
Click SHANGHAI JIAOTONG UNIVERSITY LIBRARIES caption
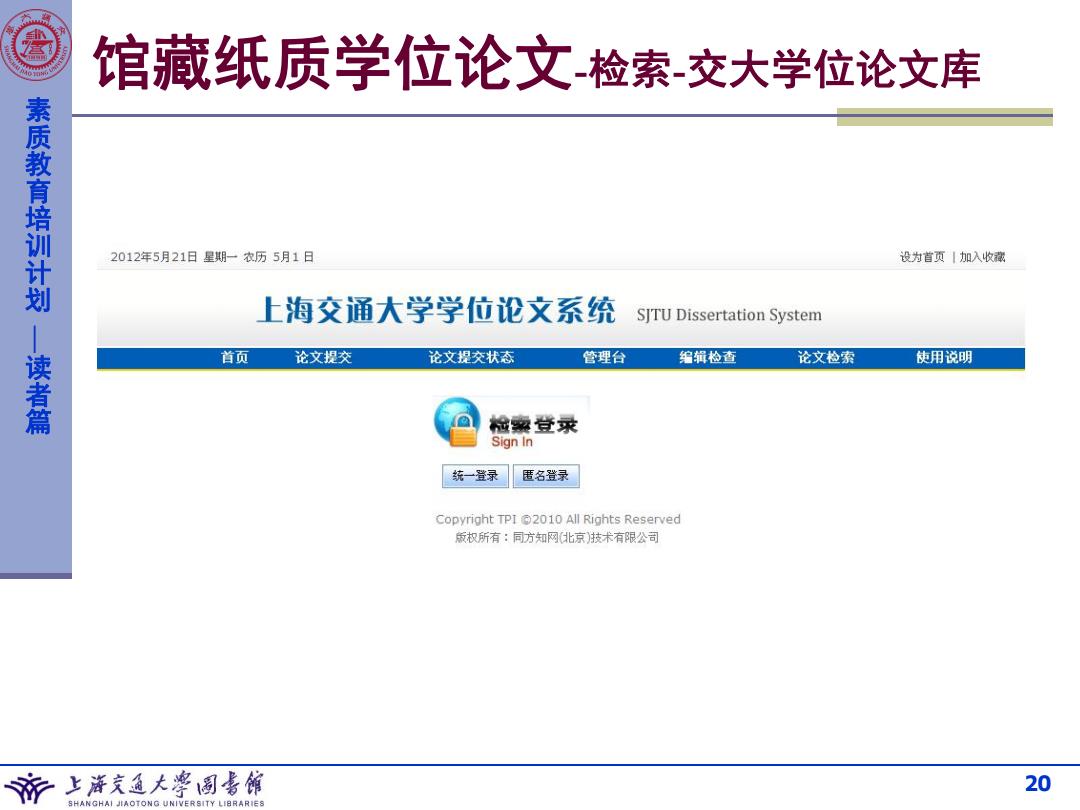(x=166, y=803)
